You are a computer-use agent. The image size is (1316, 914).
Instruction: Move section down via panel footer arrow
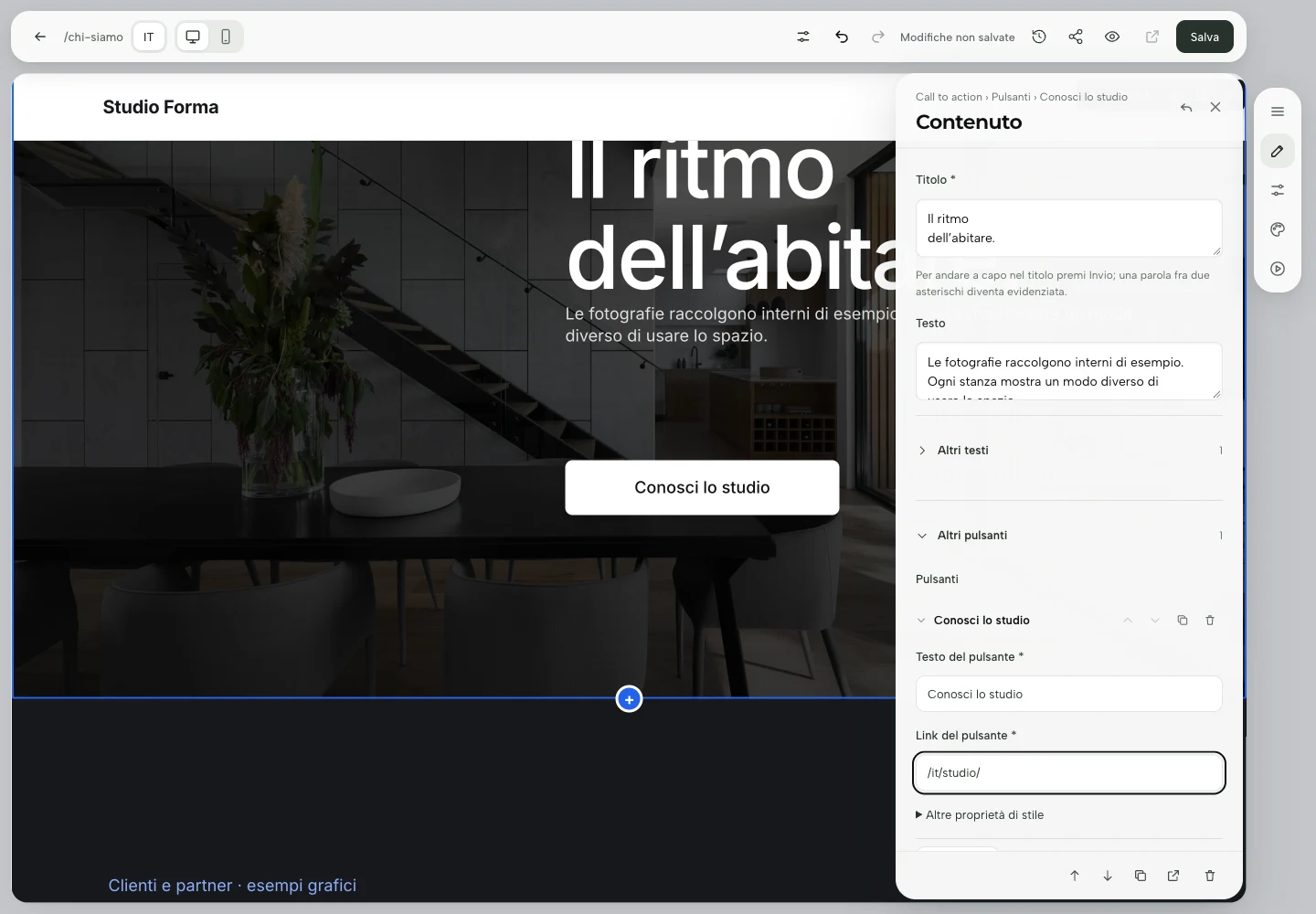click(1108, 876)
